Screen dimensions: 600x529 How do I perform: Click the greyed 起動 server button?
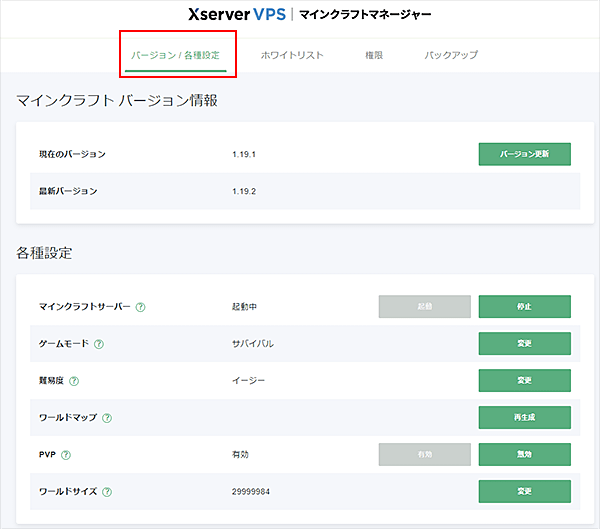point(425,306)
